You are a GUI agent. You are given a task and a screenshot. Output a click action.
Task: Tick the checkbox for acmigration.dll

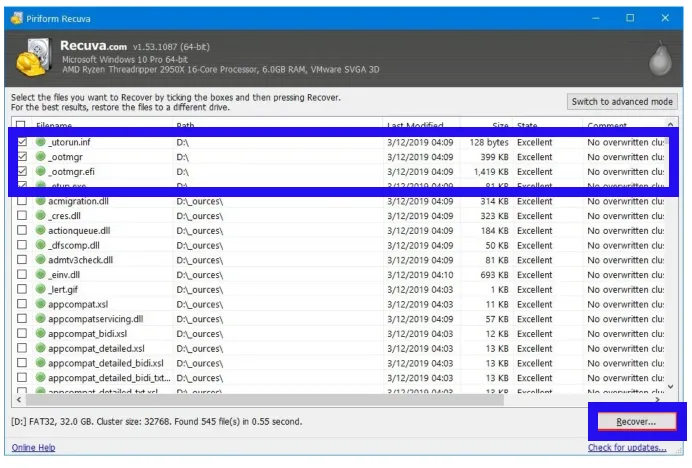tap(22, 201)
